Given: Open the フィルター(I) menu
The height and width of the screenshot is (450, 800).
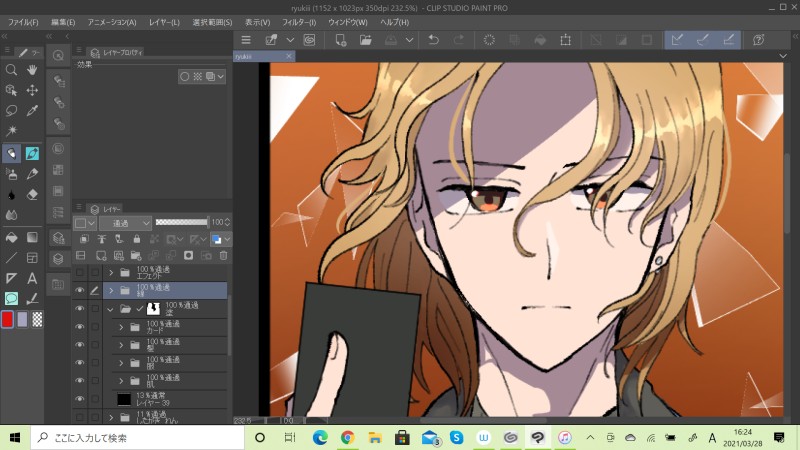Looking at the screenshot, I should tap(299, 22).
